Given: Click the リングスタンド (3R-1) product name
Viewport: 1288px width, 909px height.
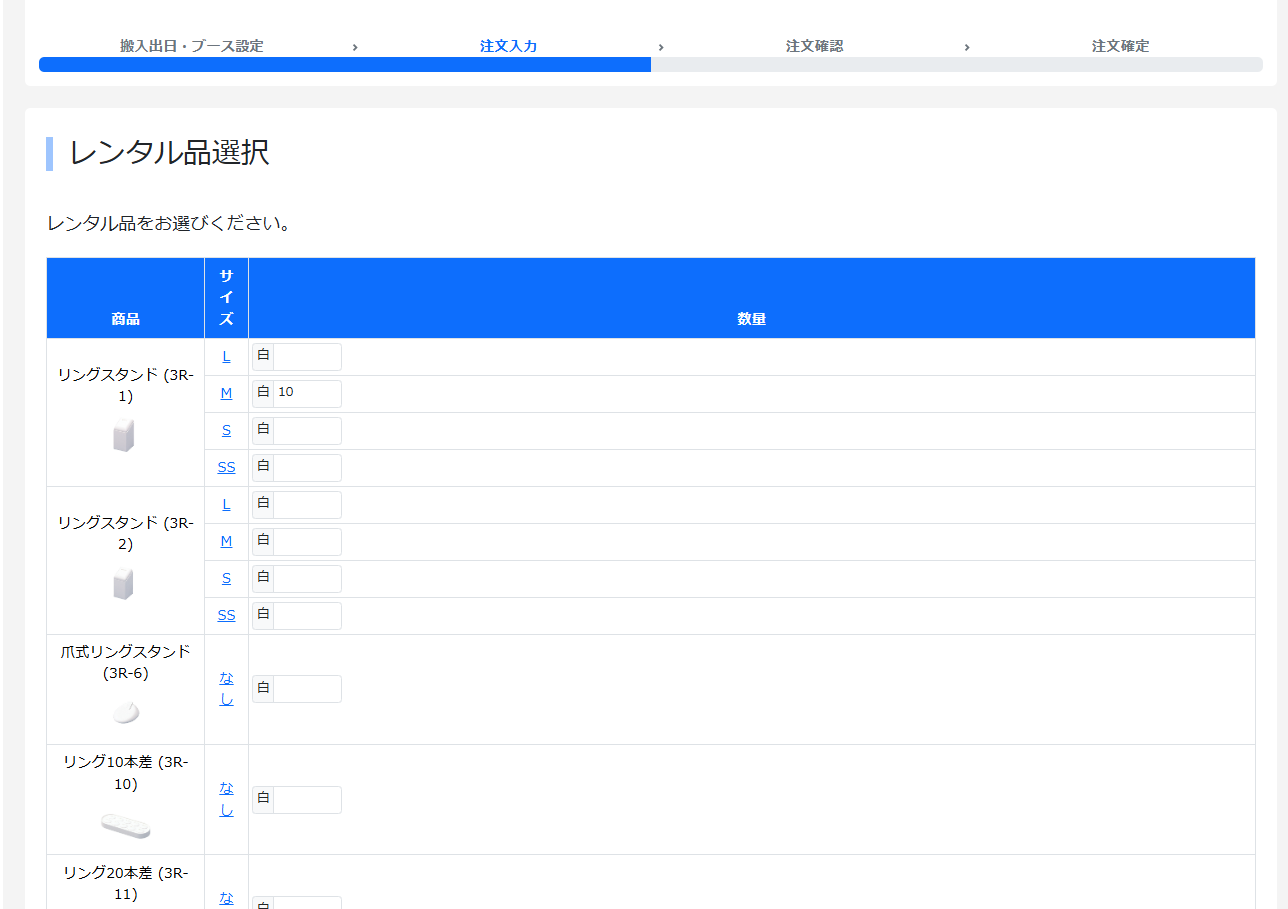Looking at the screenshot, I should click(125, 385).
